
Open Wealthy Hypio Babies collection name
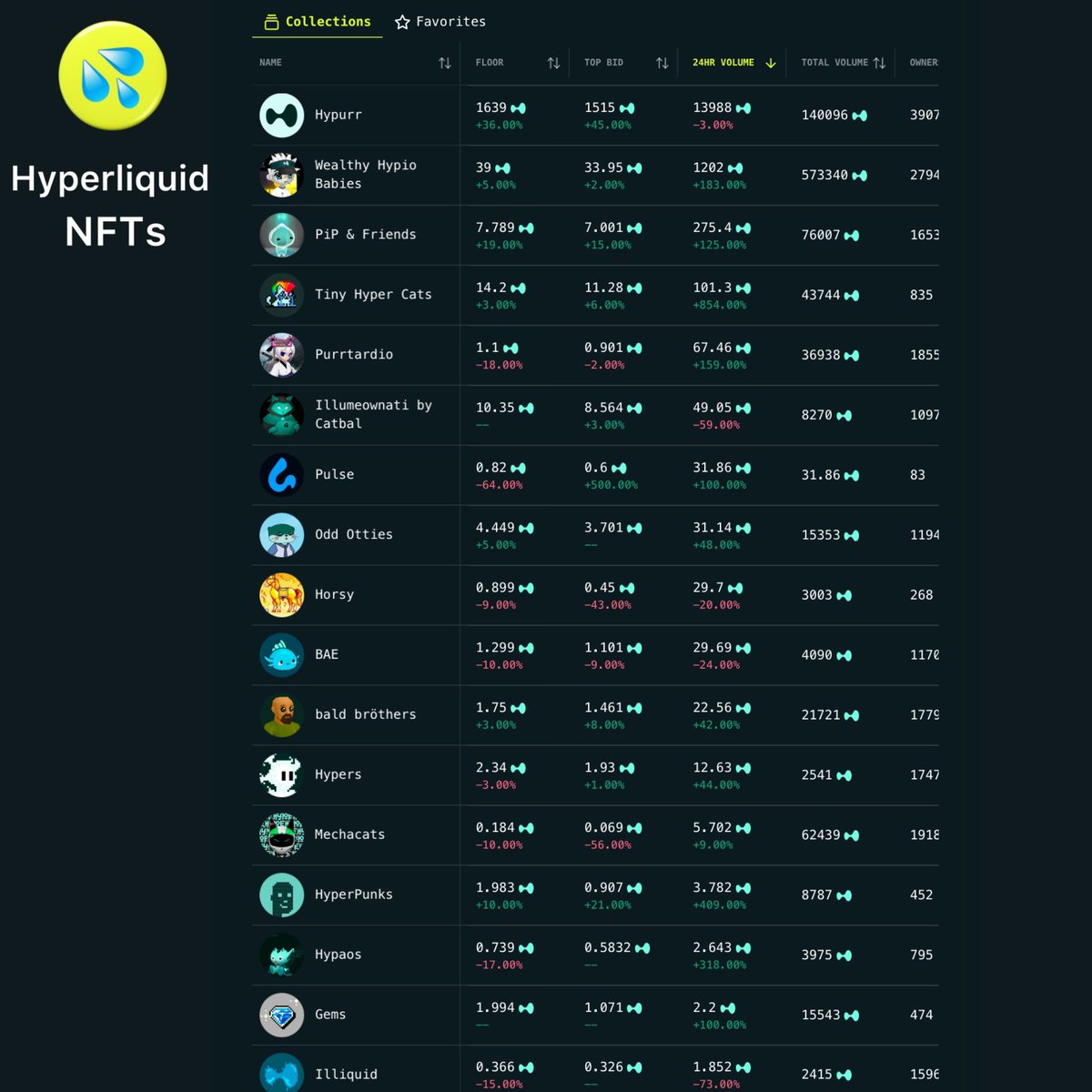pyautogui.click(x=366, y=175)
